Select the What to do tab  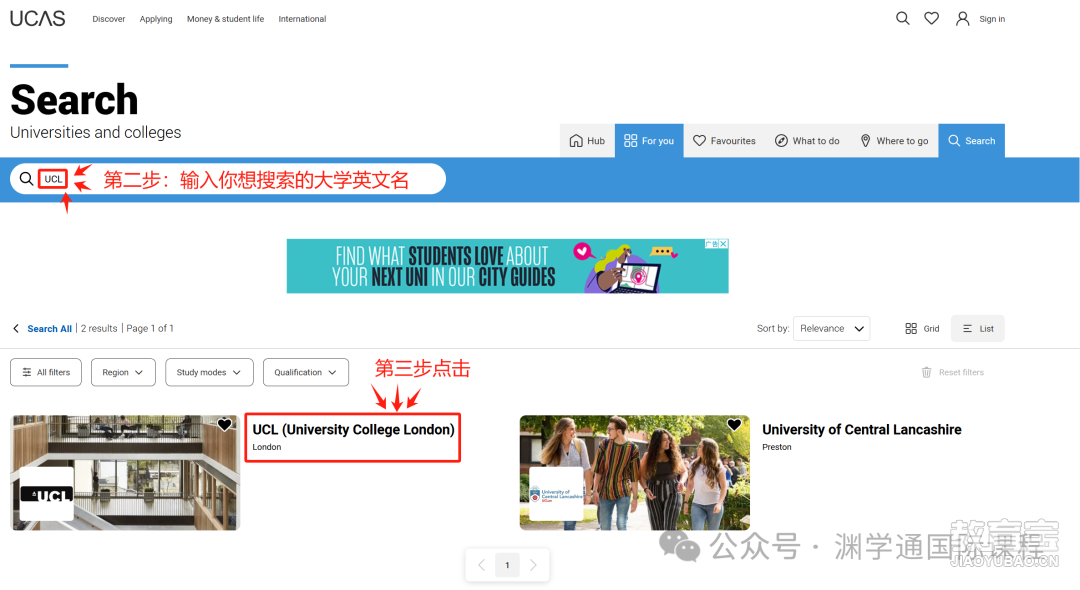tap(807, 140)
